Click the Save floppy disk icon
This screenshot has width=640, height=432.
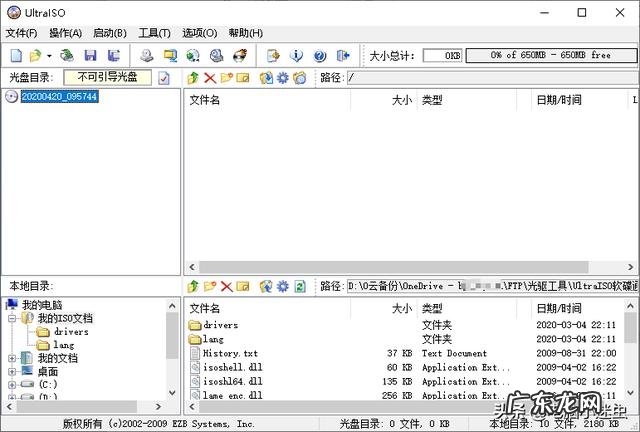point(90,55)
